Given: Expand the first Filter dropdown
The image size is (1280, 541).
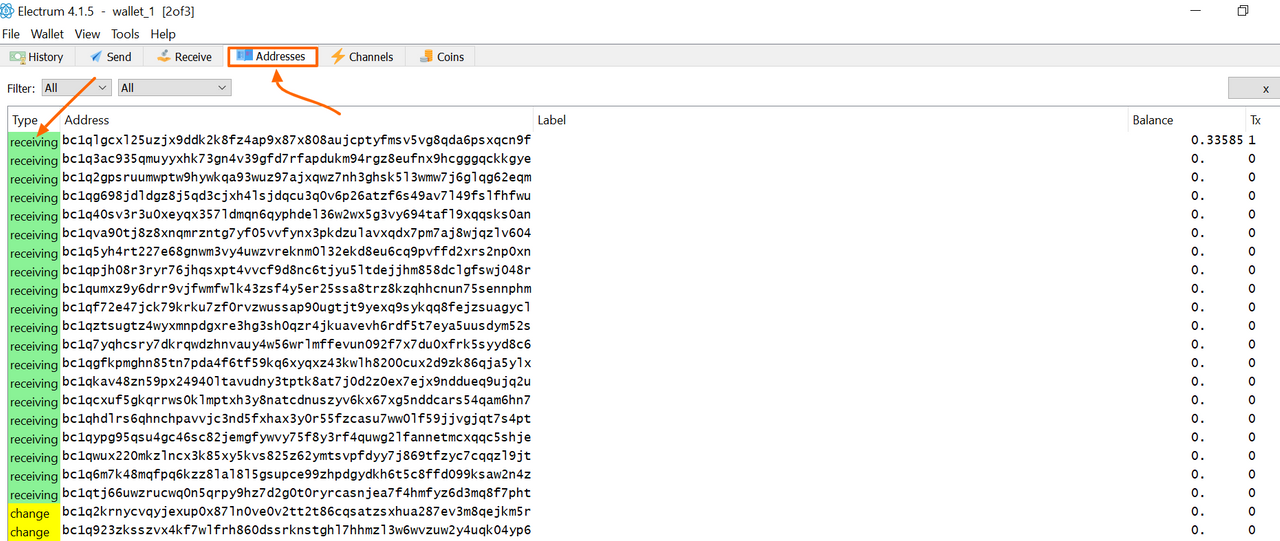Looking at the screenshot, I should coord(75,88).
